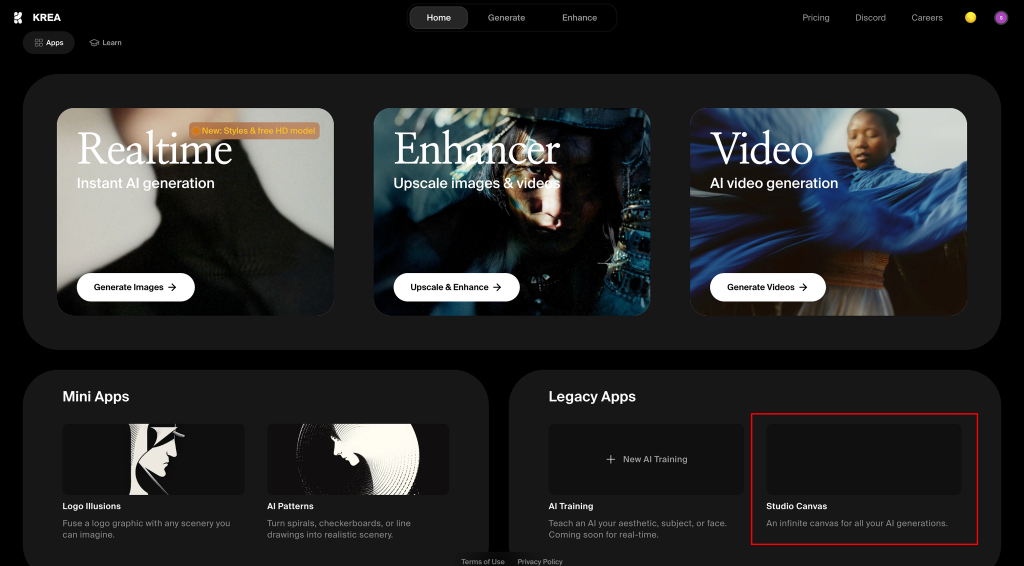Click 'Instant AI generation' subtitle
The width and height of the screenshot is (1024, 566).
pyautogui.click(x=146, y=183)
